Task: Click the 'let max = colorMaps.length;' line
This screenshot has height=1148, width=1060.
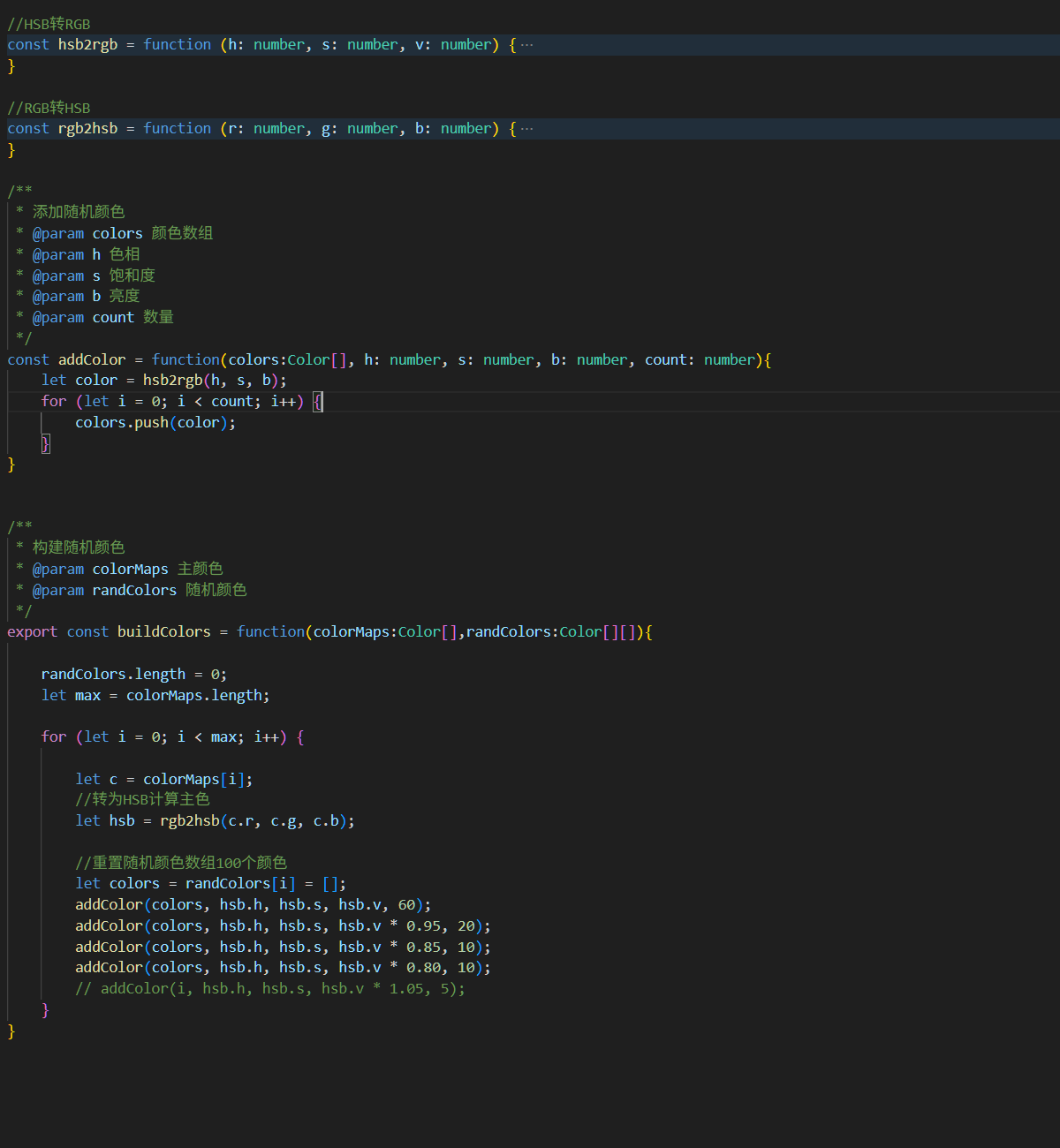Action: point(155,696)
